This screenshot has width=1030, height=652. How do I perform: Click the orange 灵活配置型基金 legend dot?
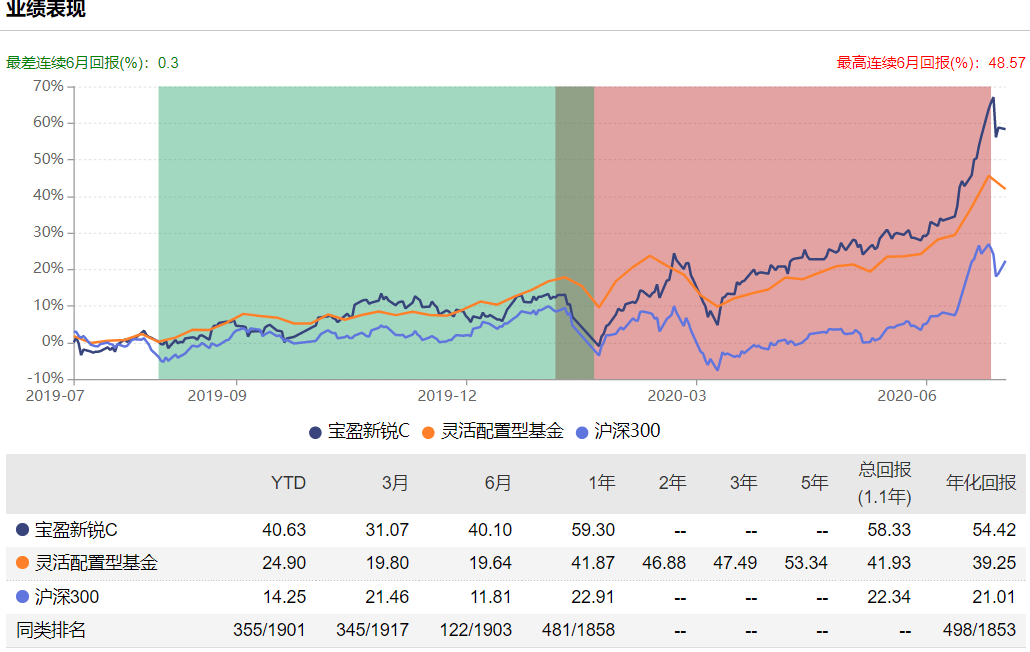pyautogui.click(x=428, y=433)
